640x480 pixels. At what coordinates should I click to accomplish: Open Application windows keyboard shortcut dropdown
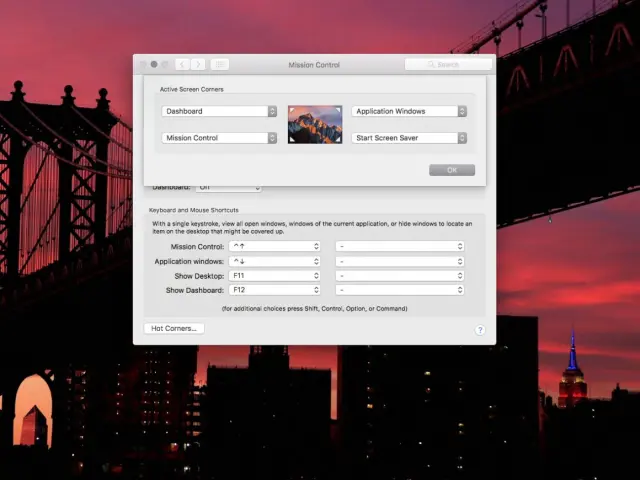tap(275, 261)
